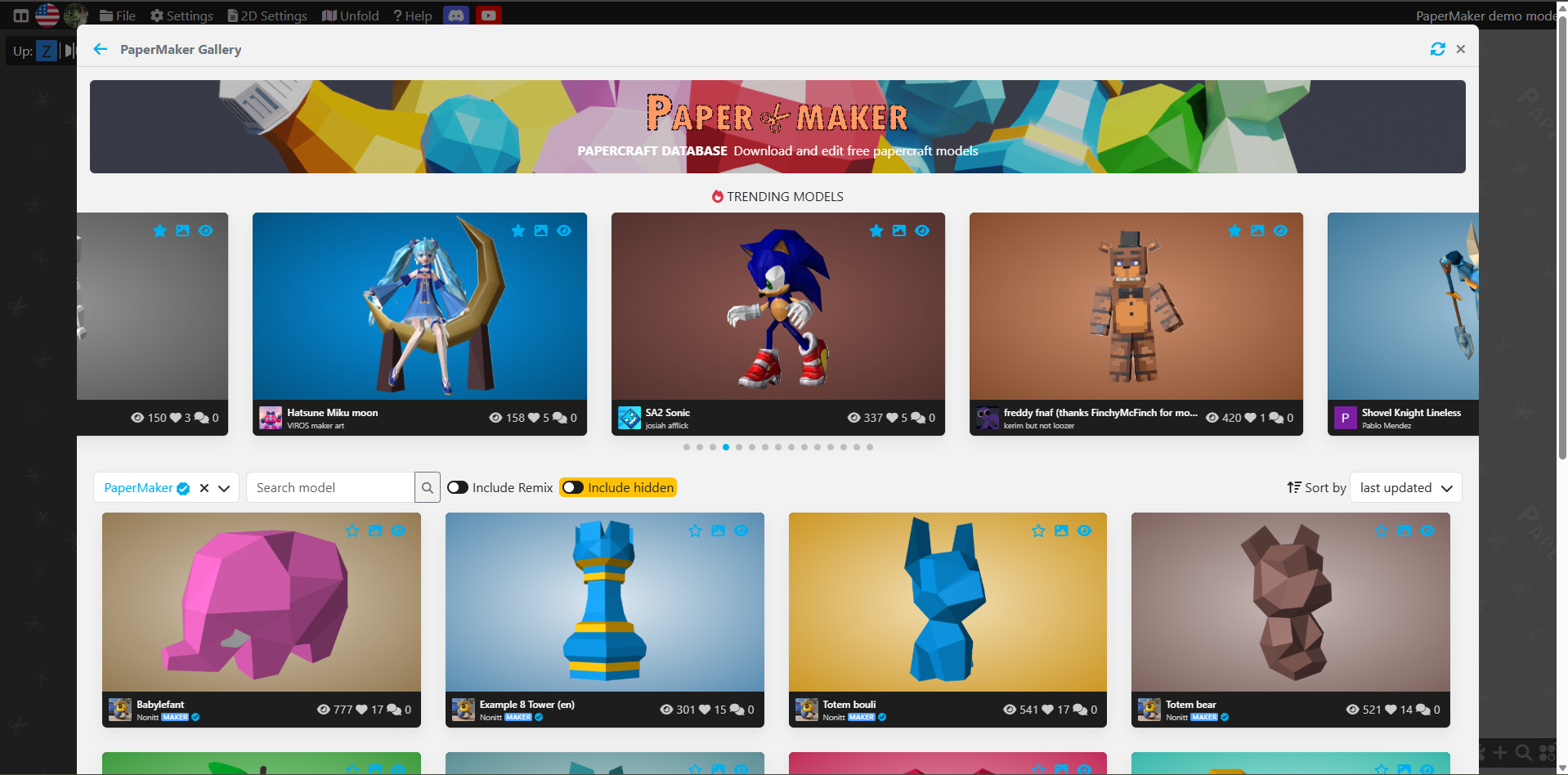Click the 'josiah afflick' author name
Viewport: 1568px width, 775px height.
(667, 426)
